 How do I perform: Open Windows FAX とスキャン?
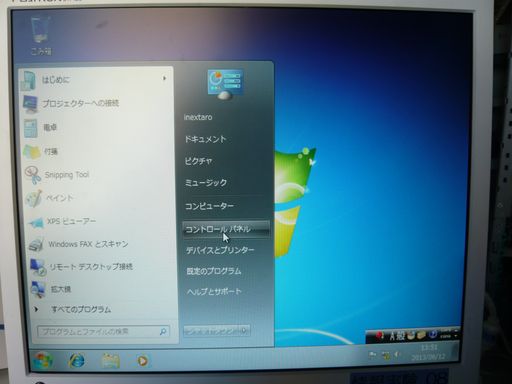(79, 244)
